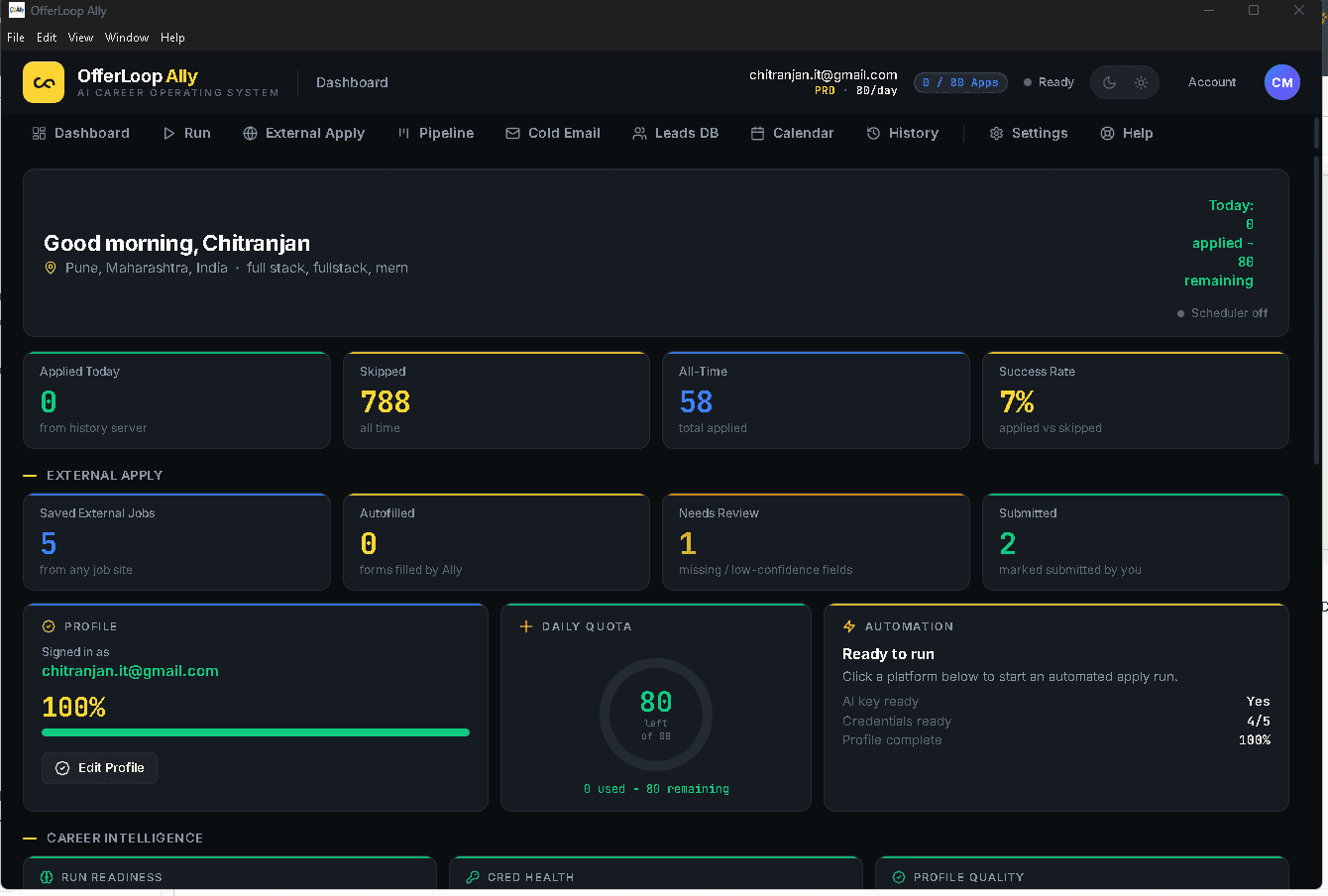
Task: Maximize the OfferLoop Ally window
Action: pyautogui.click(x=1254, y=11)
